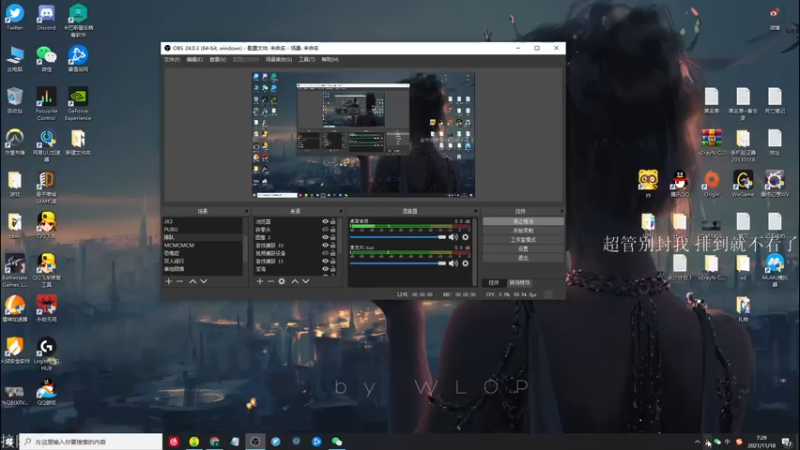Float the Controls dock via header icon
Image resolution: width=800 pixels, height=450 pixels.
click(562, 211)
